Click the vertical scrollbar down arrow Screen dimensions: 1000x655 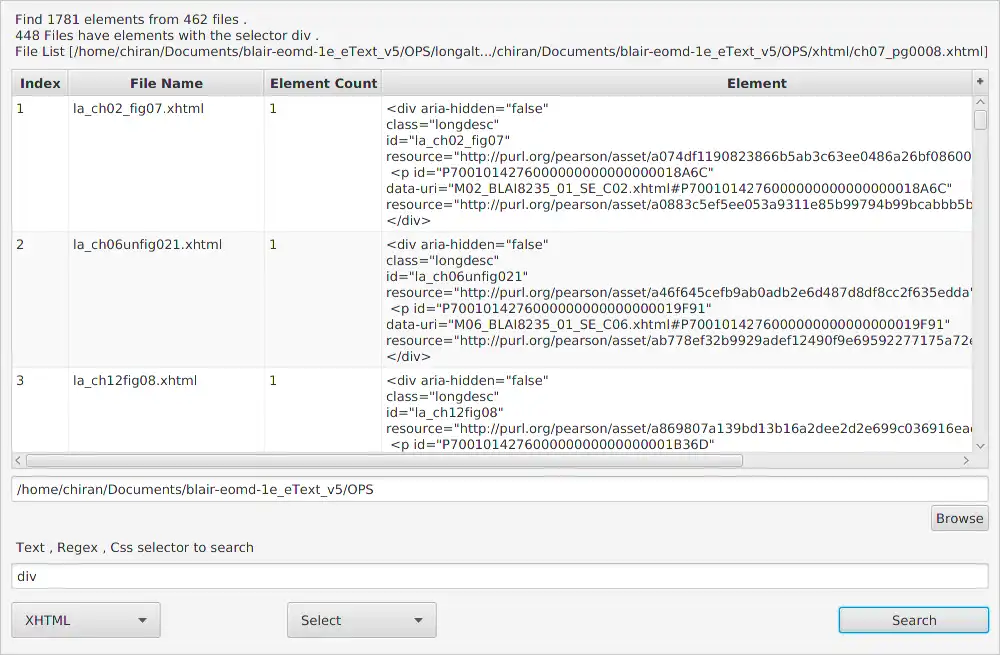980,445
